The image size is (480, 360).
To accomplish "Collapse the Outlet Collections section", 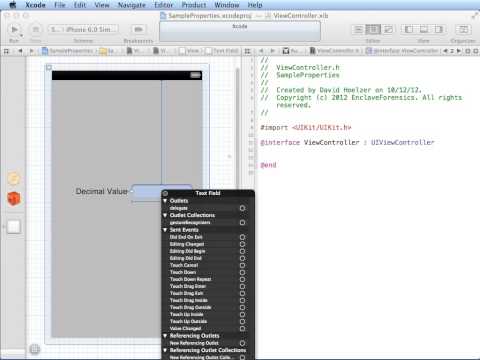I will pos(165,215).
